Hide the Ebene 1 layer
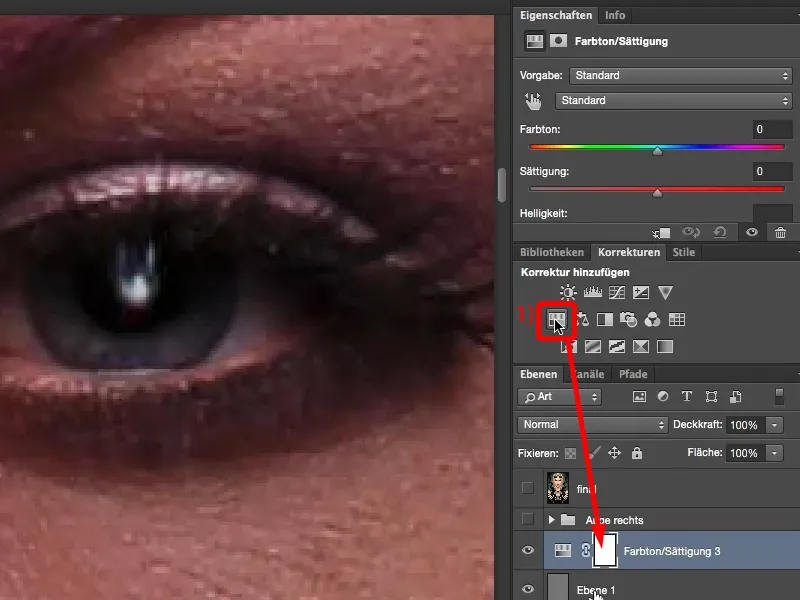 pyautogui.click(x=528, y=589)
